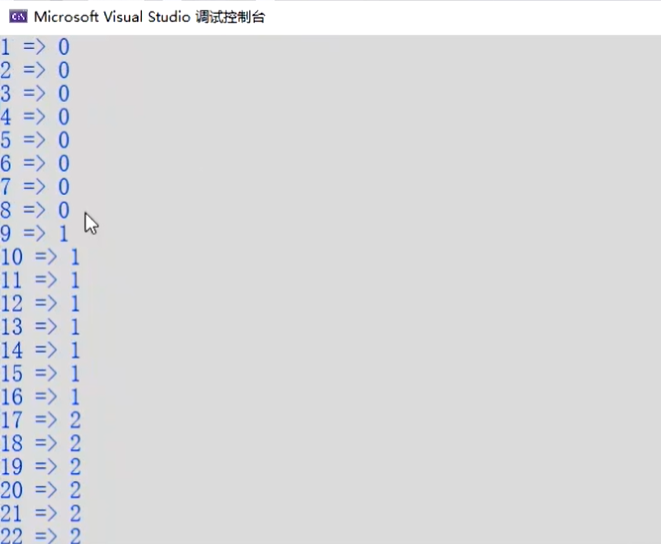Select the output line '2 => 0'
Image resolution: width=661 pixels, height=544 pixels.
coord(35,70)
